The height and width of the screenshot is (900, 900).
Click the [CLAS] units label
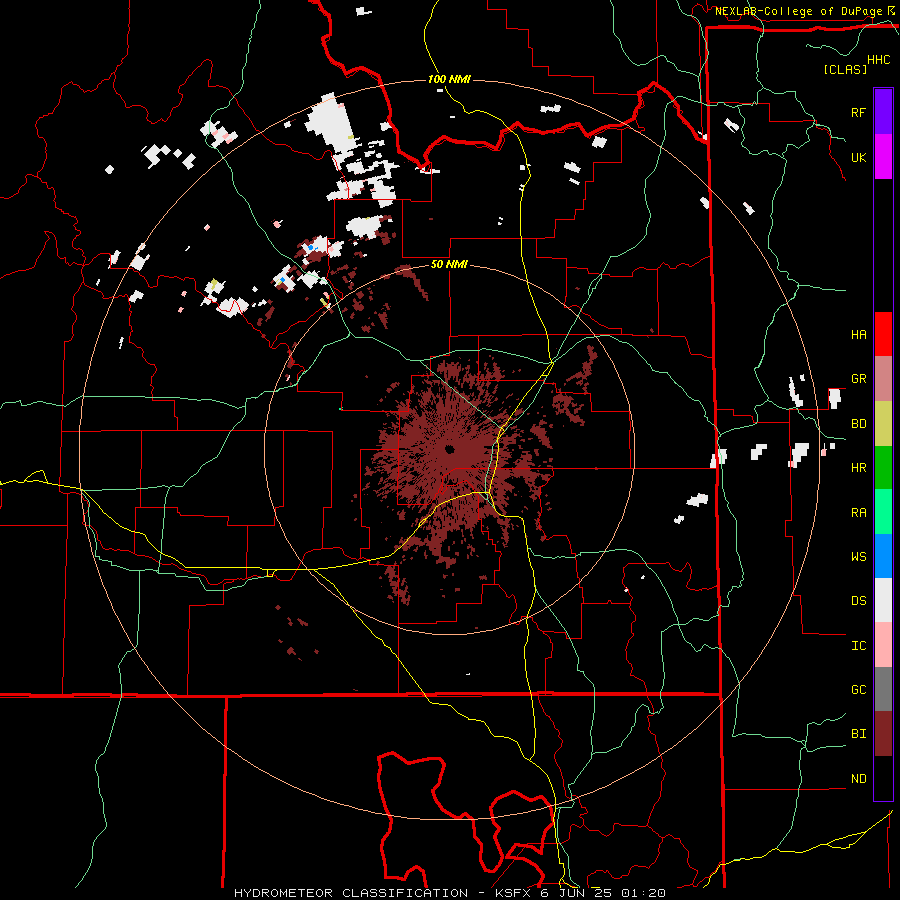[x=845, y=69]
